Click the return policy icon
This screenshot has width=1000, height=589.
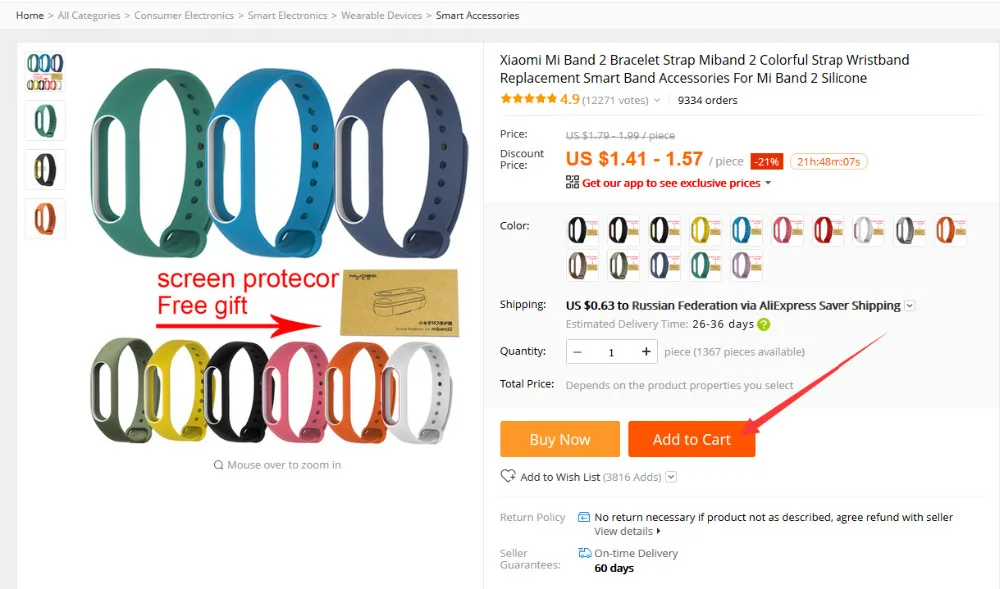pyautogui.click(x=584, y=517)
